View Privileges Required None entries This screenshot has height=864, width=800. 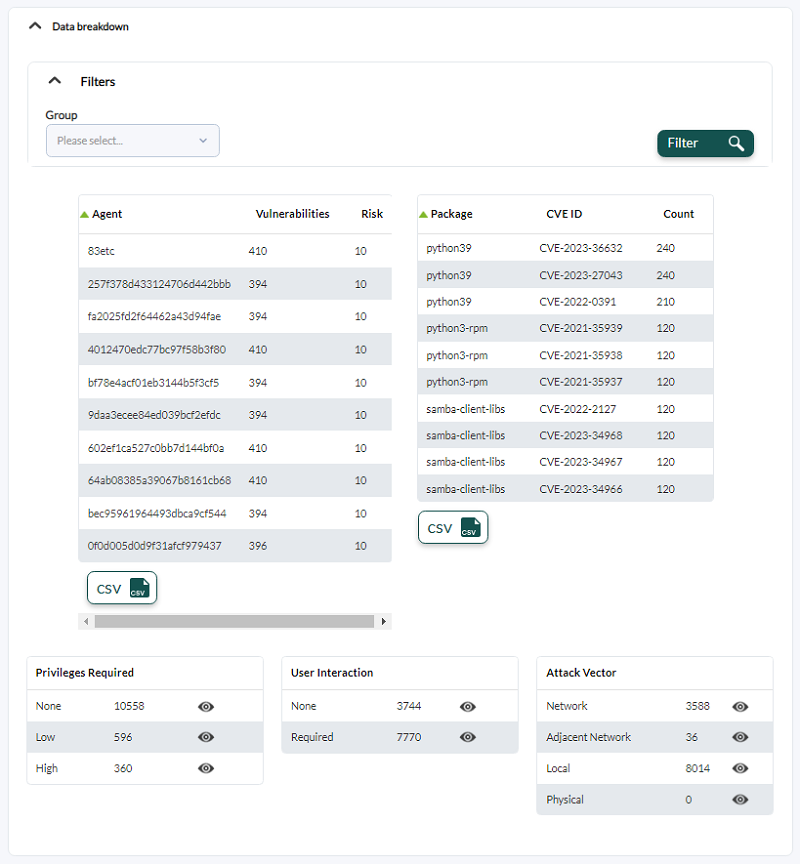[206, 706]
